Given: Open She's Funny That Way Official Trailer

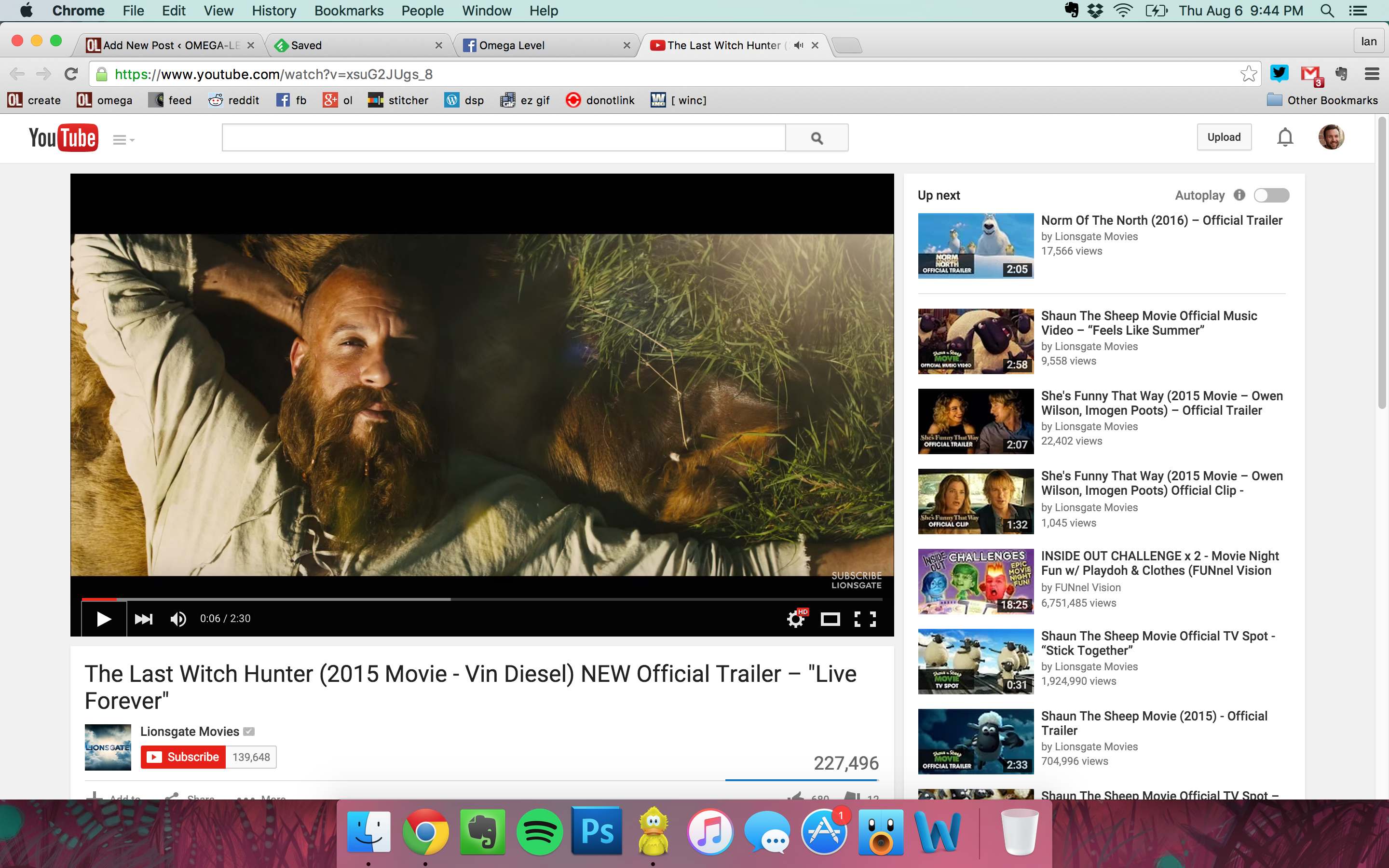Looking at the screenshot, I should (1162, 403).
